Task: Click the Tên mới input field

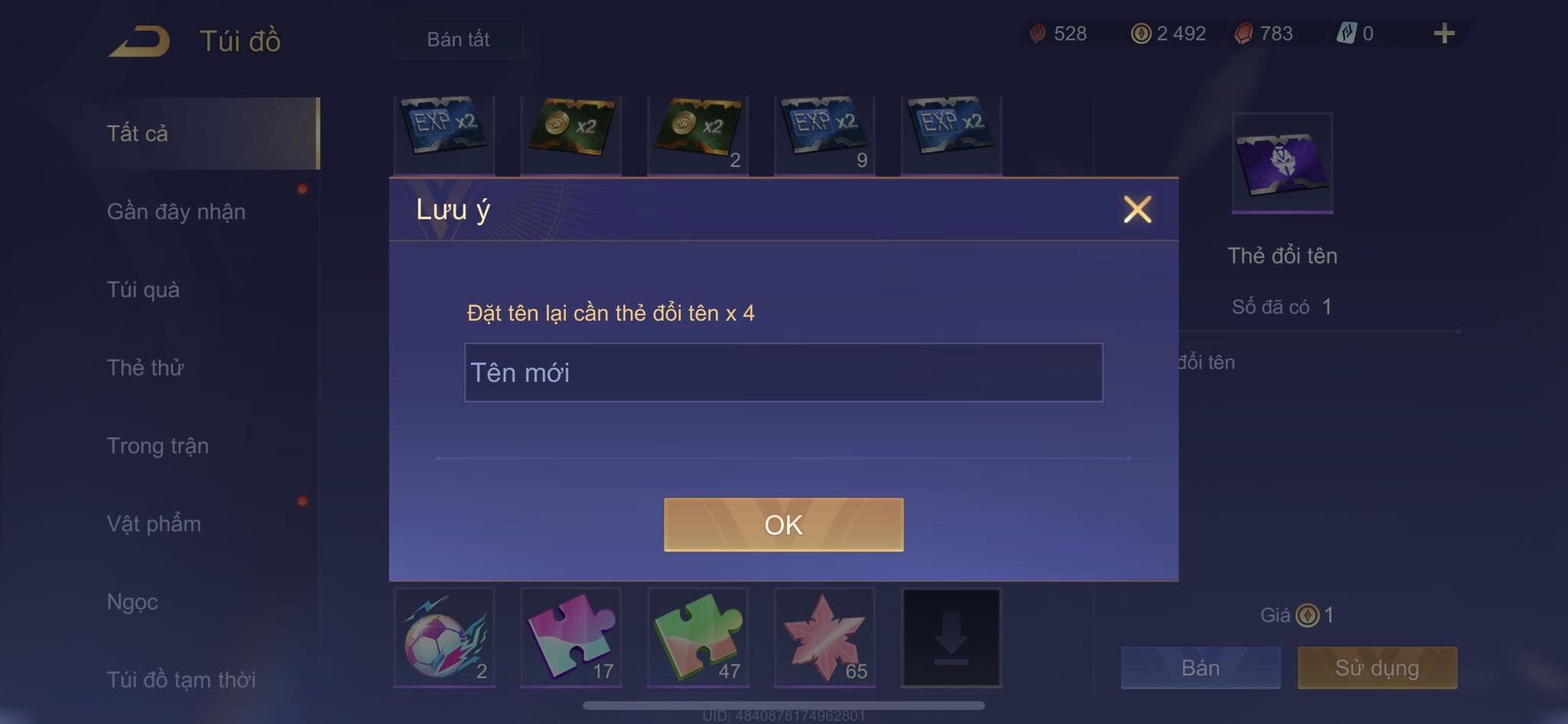Action: [783, 373]
